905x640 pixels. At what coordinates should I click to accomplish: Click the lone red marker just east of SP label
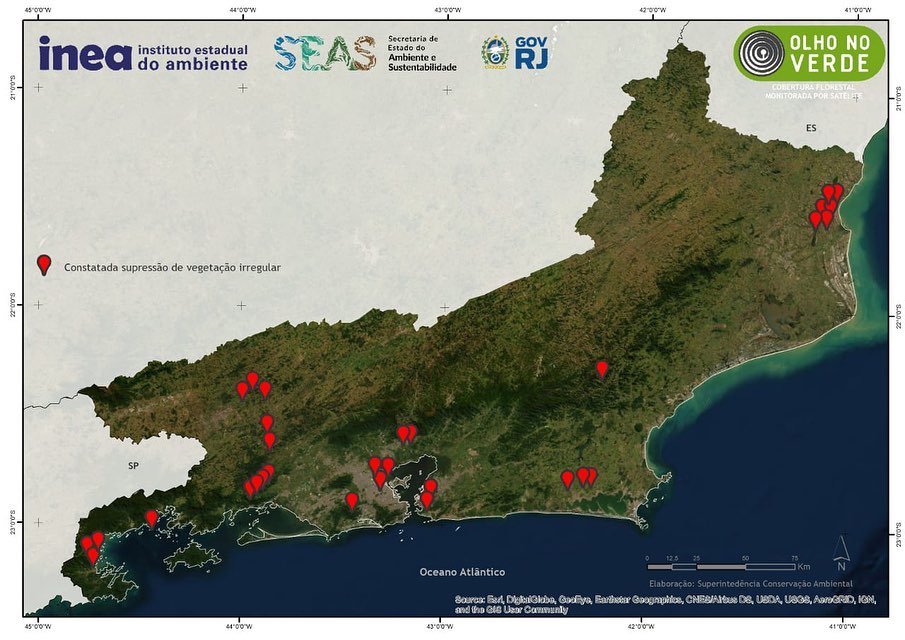point(151,518)
